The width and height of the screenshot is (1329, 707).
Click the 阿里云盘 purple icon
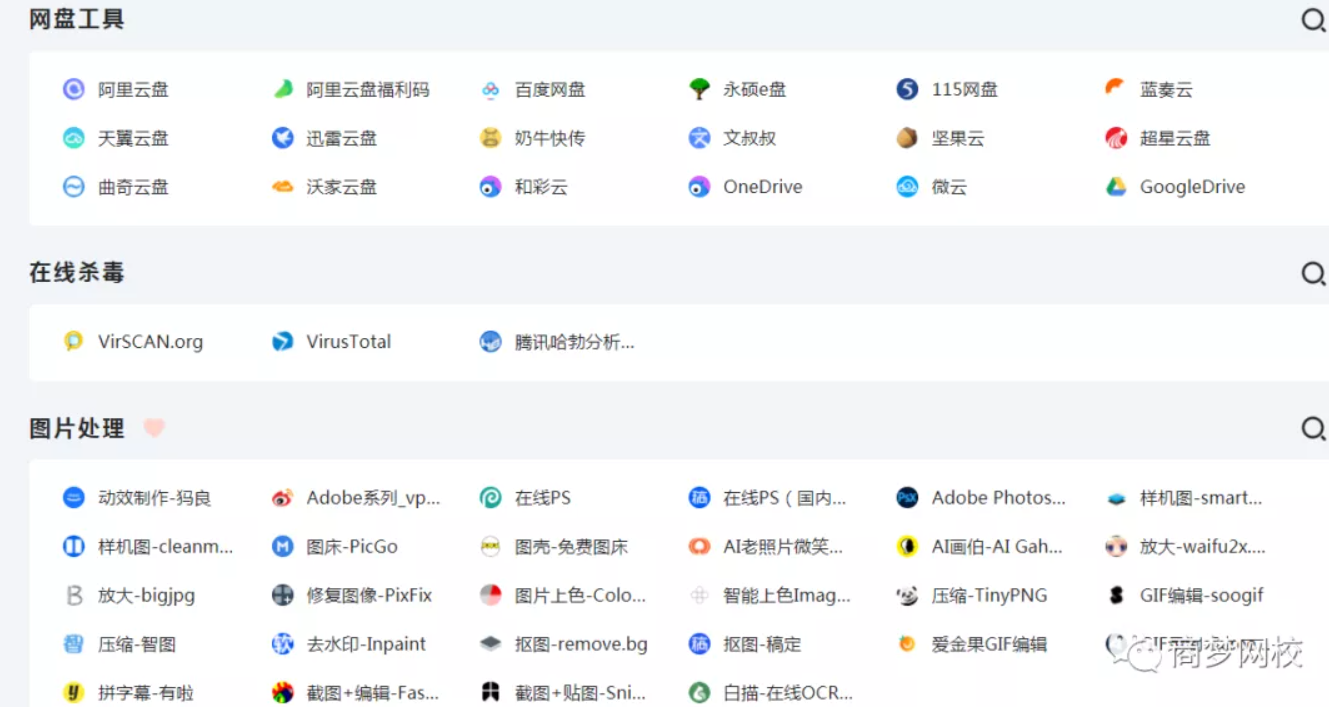[74, 89]
